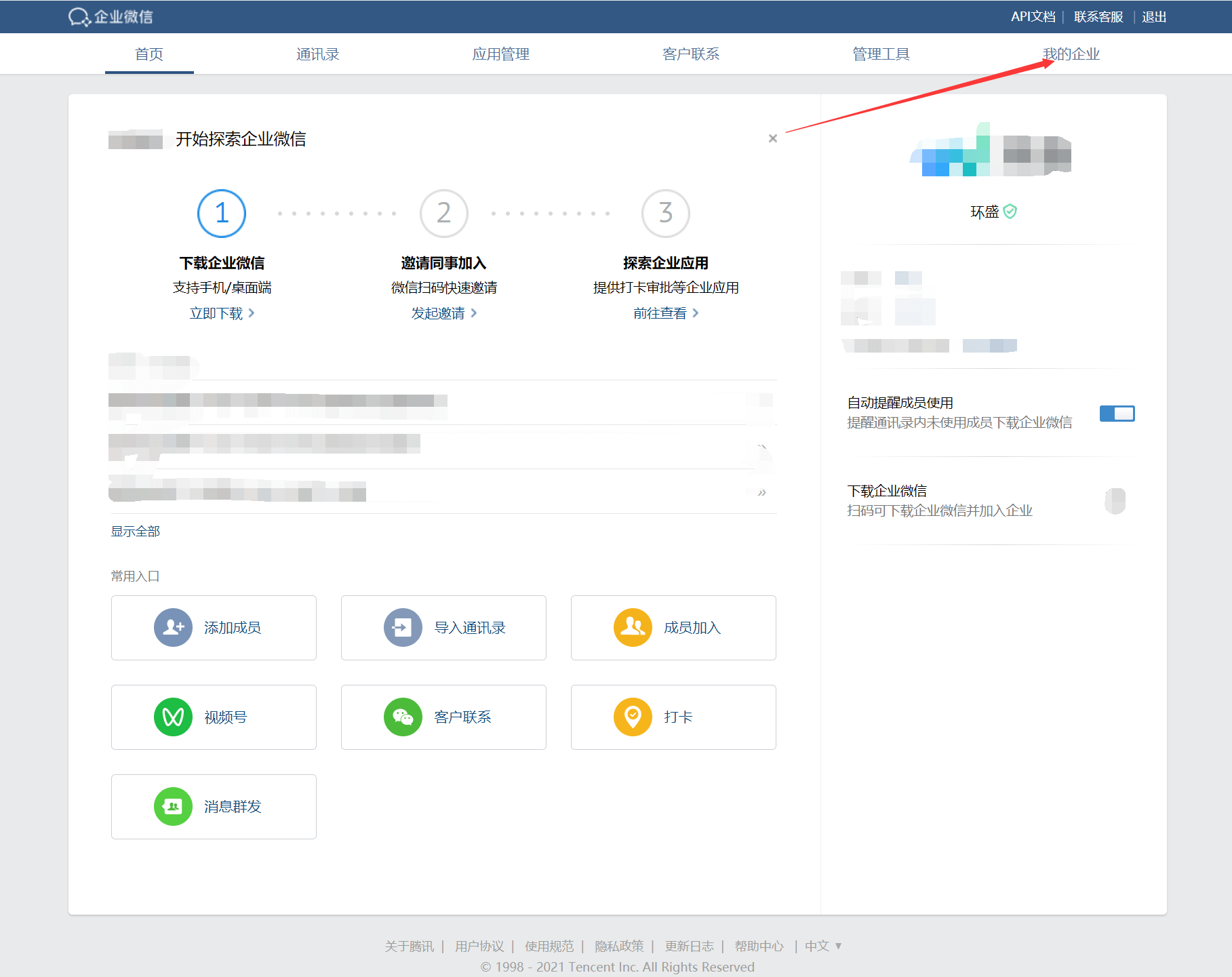The width and height of the screenshot is (1232, 977).
Task: Click the step 2 circle icon
Action: tap(444, 214)
